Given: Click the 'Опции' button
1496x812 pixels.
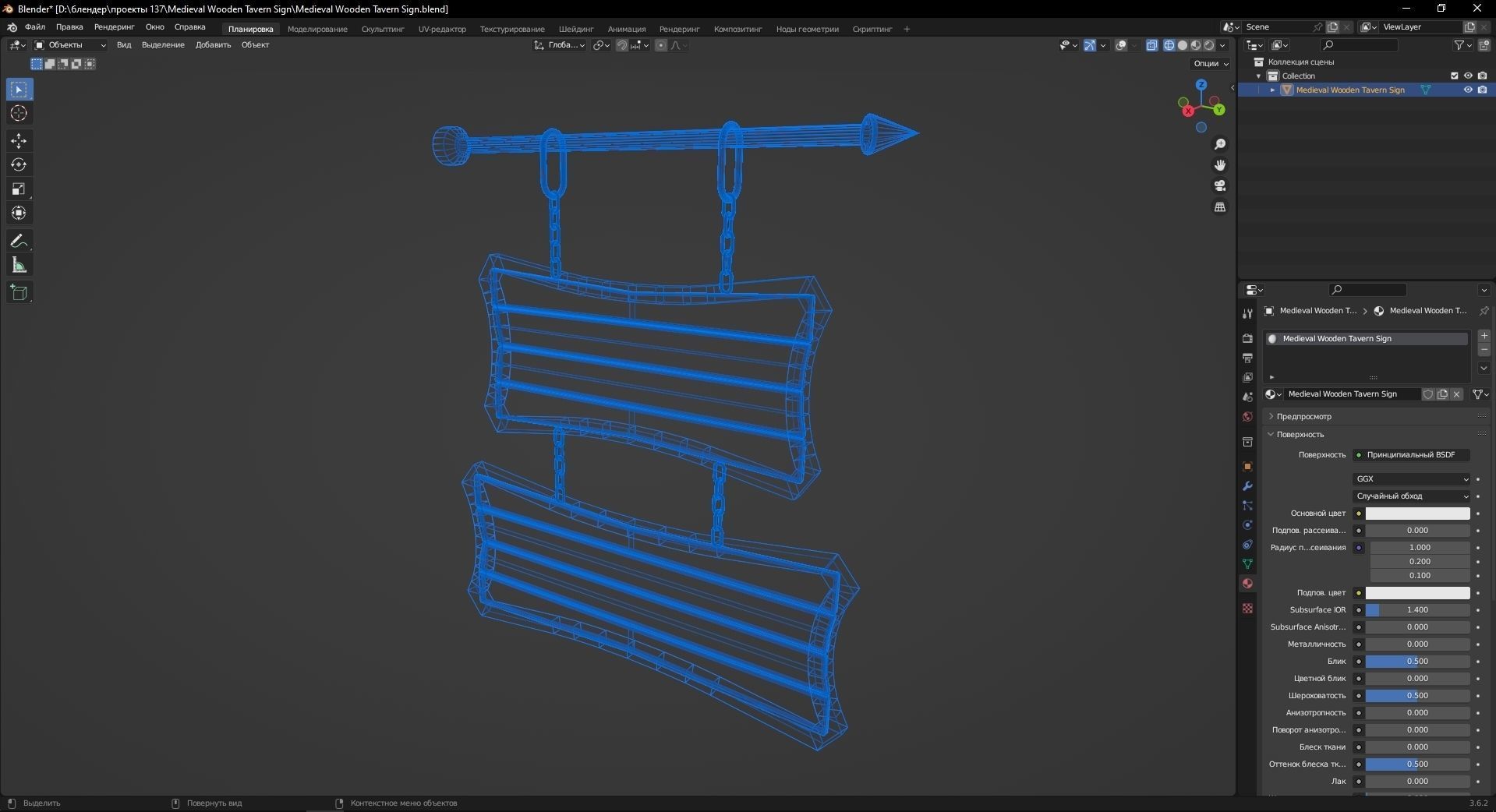Looking at the screenshot, I should click(1211, 64).
